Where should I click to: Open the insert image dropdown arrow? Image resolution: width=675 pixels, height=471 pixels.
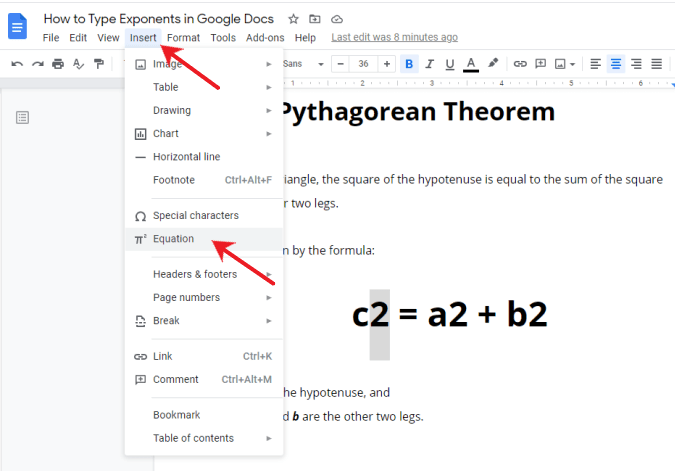point(572,65)
